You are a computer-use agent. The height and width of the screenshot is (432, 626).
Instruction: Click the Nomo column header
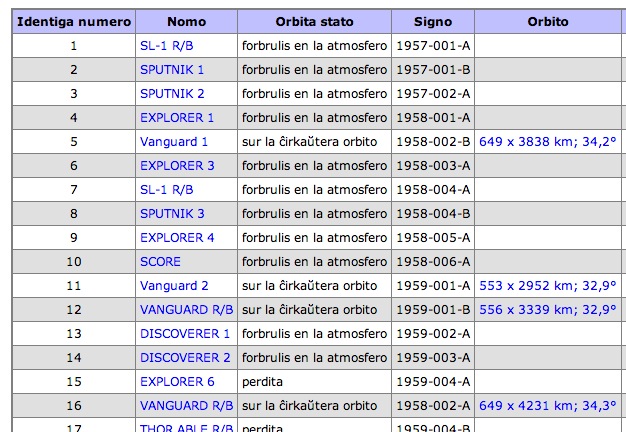(x=186, y=22)
